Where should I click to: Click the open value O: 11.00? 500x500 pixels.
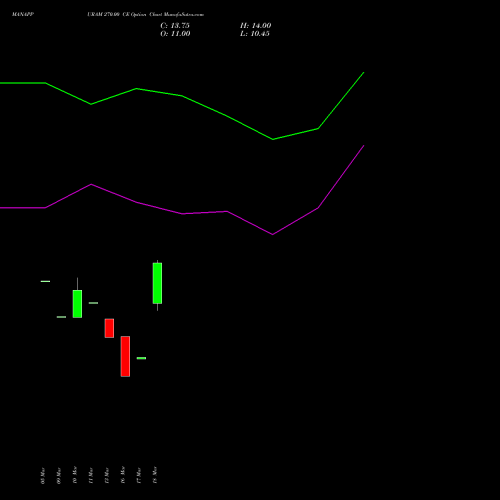[175, 34]
